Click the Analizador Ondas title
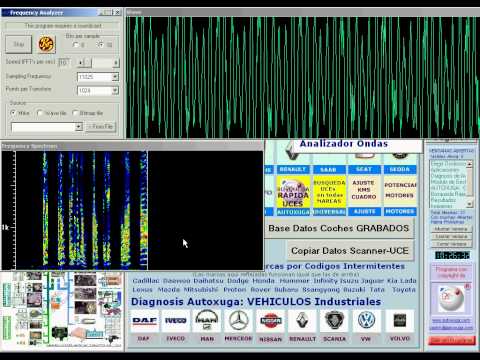Viewport: 480px width, 360px height. tap(344, 144)
